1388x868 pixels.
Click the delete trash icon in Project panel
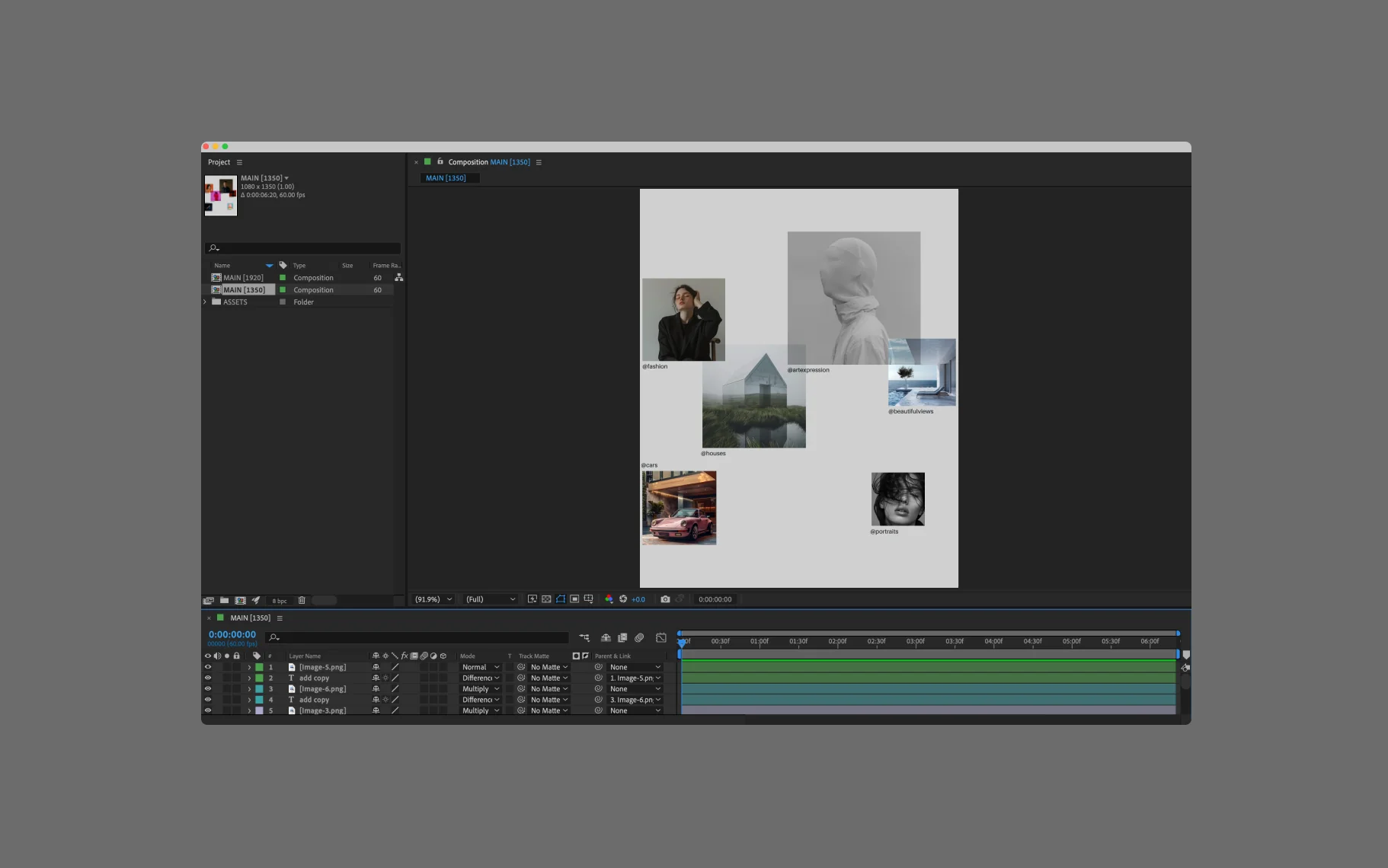302,601
